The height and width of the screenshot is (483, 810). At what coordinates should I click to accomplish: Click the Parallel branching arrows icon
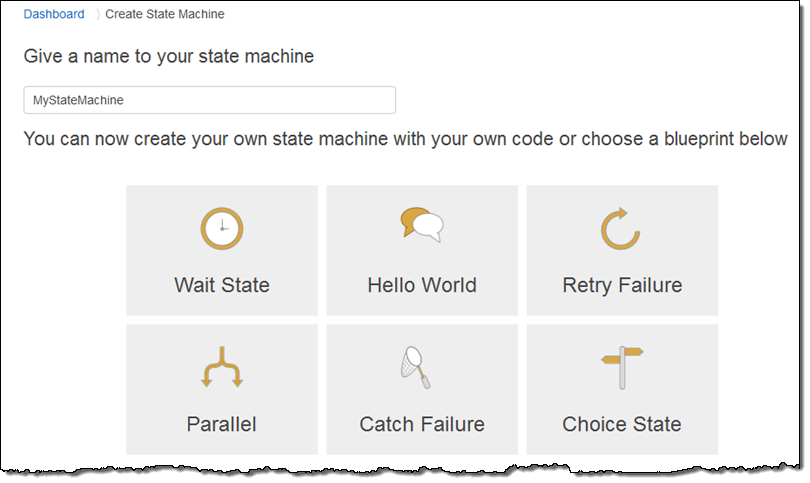click(222, 367)
